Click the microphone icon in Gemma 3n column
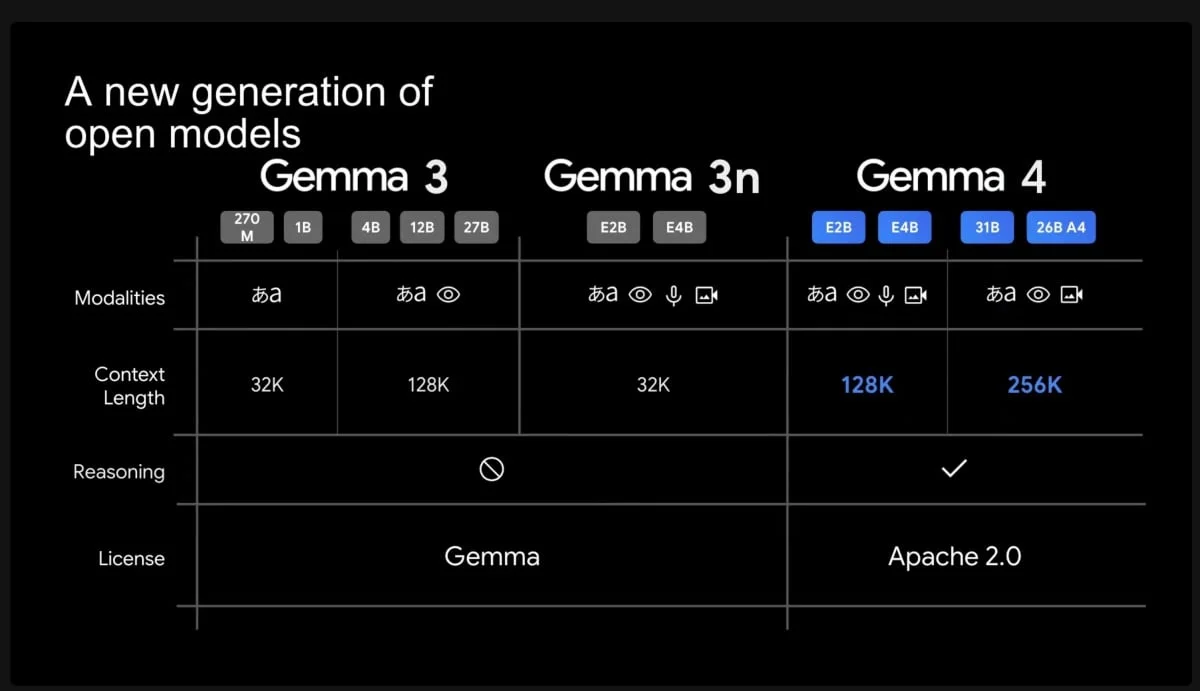The width and height of the screenshot is (1200, 691). tap(674, 296)
